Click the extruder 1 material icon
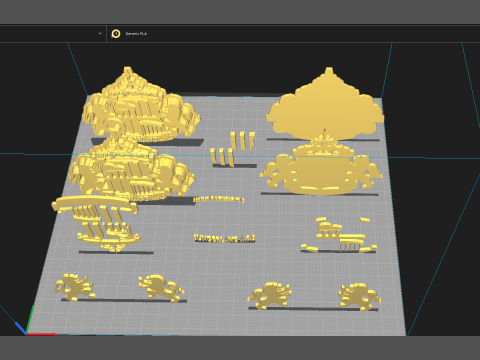Viewport: 480px width, 360px height. [116, 34]
